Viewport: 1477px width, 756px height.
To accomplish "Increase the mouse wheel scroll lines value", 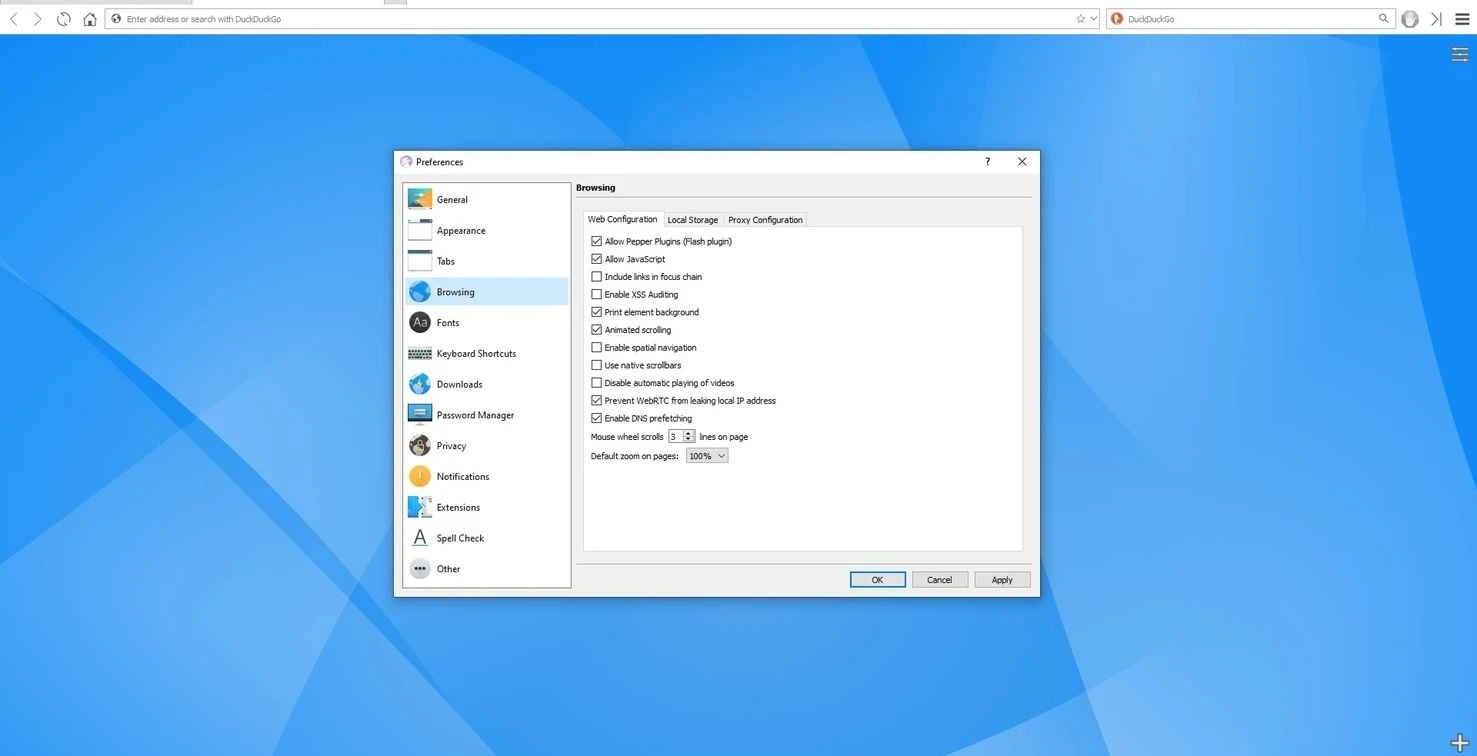I will click(x=689, y=434).
